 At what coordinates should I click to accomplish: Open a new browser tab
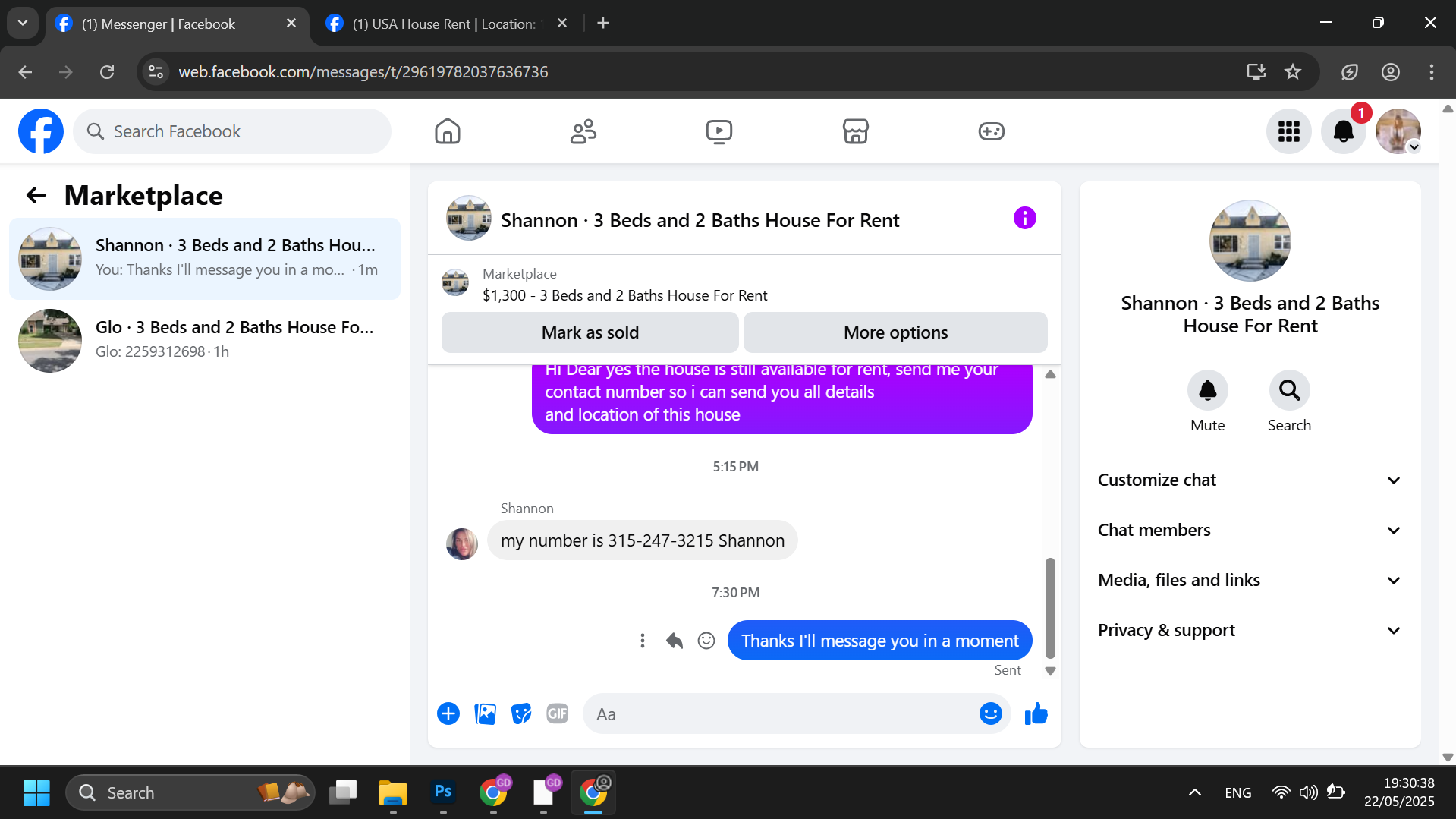pyautogui.click(x=603, y=23)
